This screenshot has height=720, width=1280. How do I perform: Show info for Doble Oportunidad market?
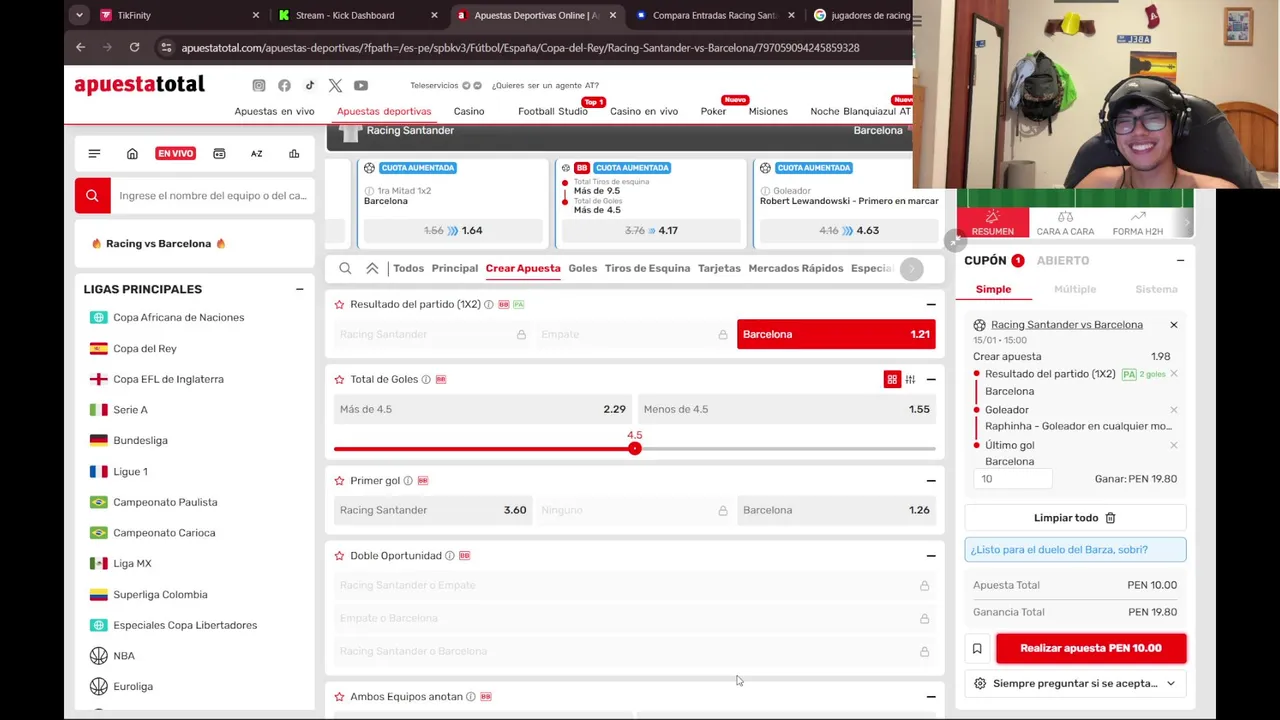(449, 555)
